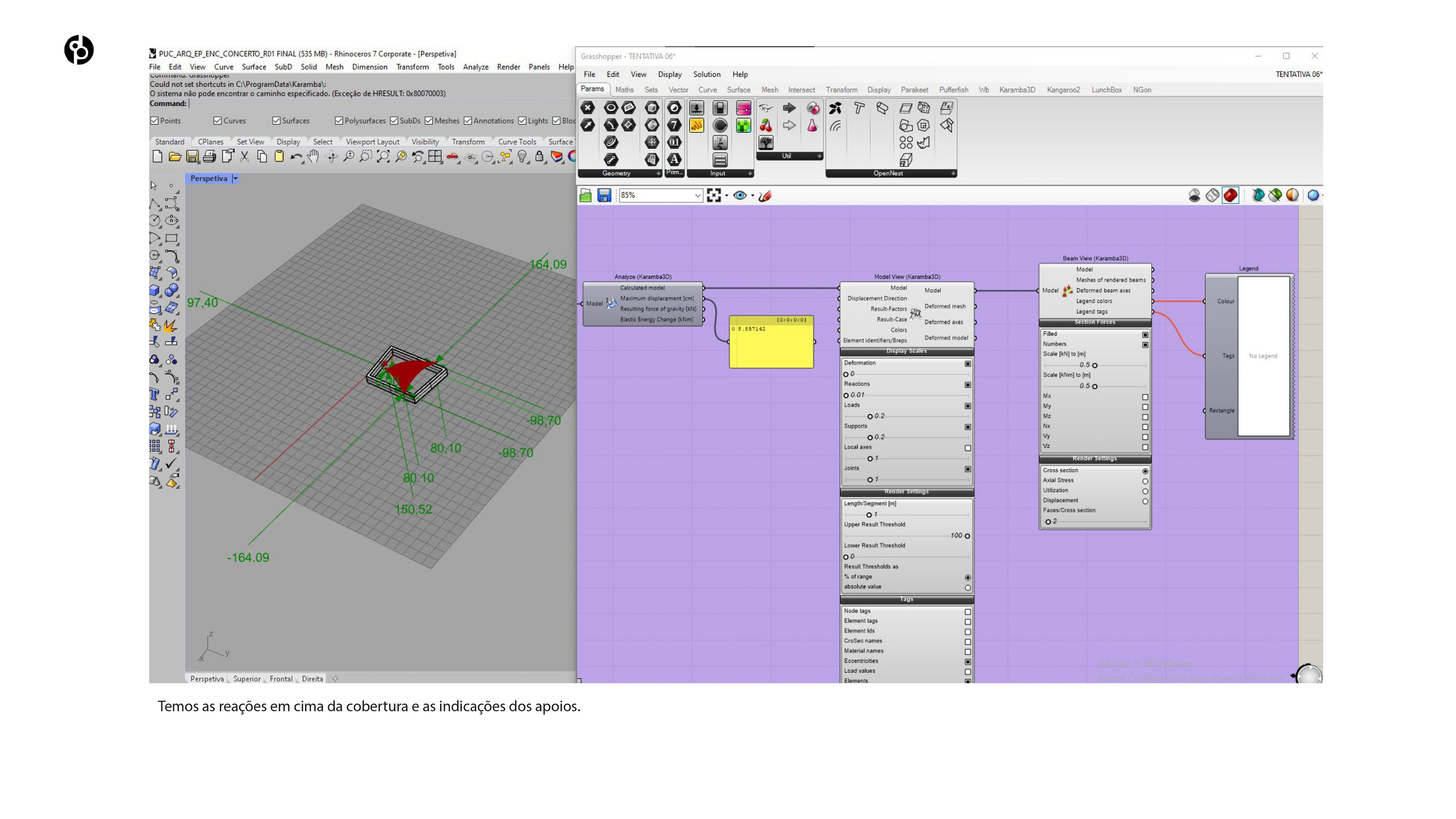The height and width of the screenshot is (819, 1456).
Task: Toggle the Reactions checkbox in Model View
Action: (968, 385)
